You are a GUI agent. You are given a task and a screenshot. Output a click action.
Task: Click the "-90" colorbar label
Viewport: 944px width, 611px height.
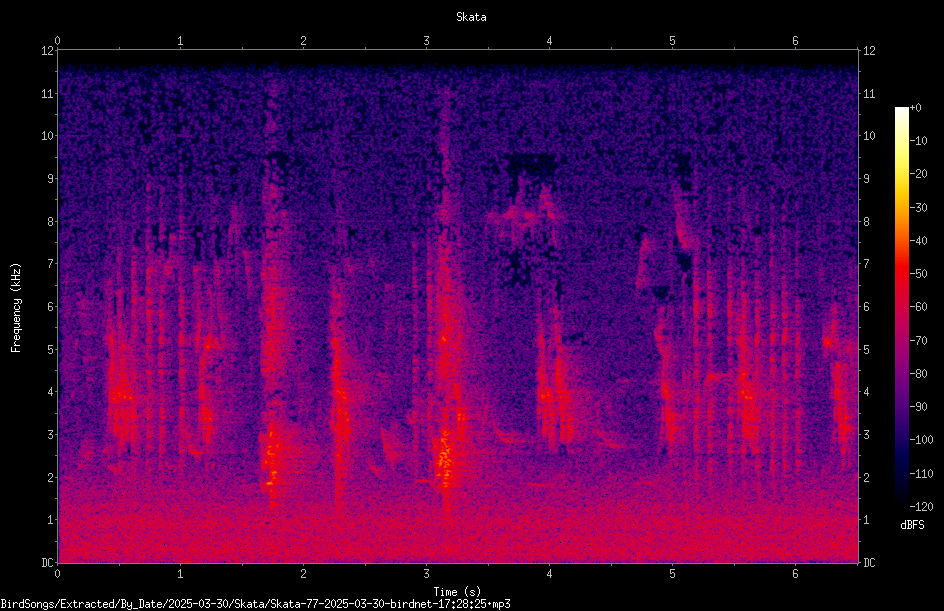click(918, 407)
